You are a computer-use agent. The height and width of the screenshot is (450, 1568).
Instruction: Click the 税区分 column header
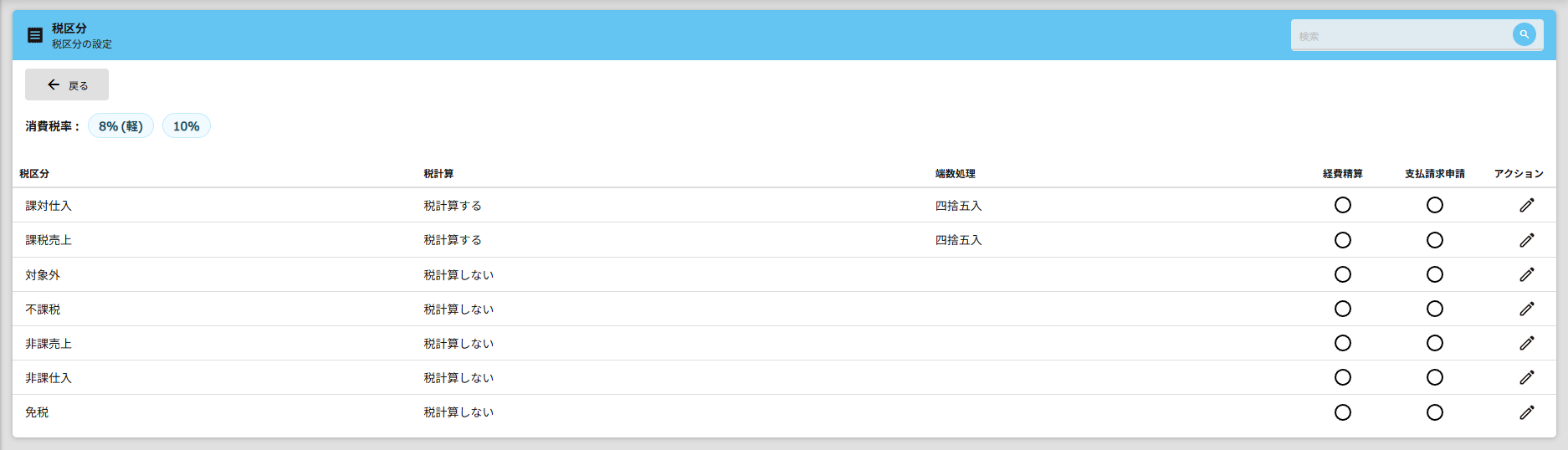click(34, 174)
